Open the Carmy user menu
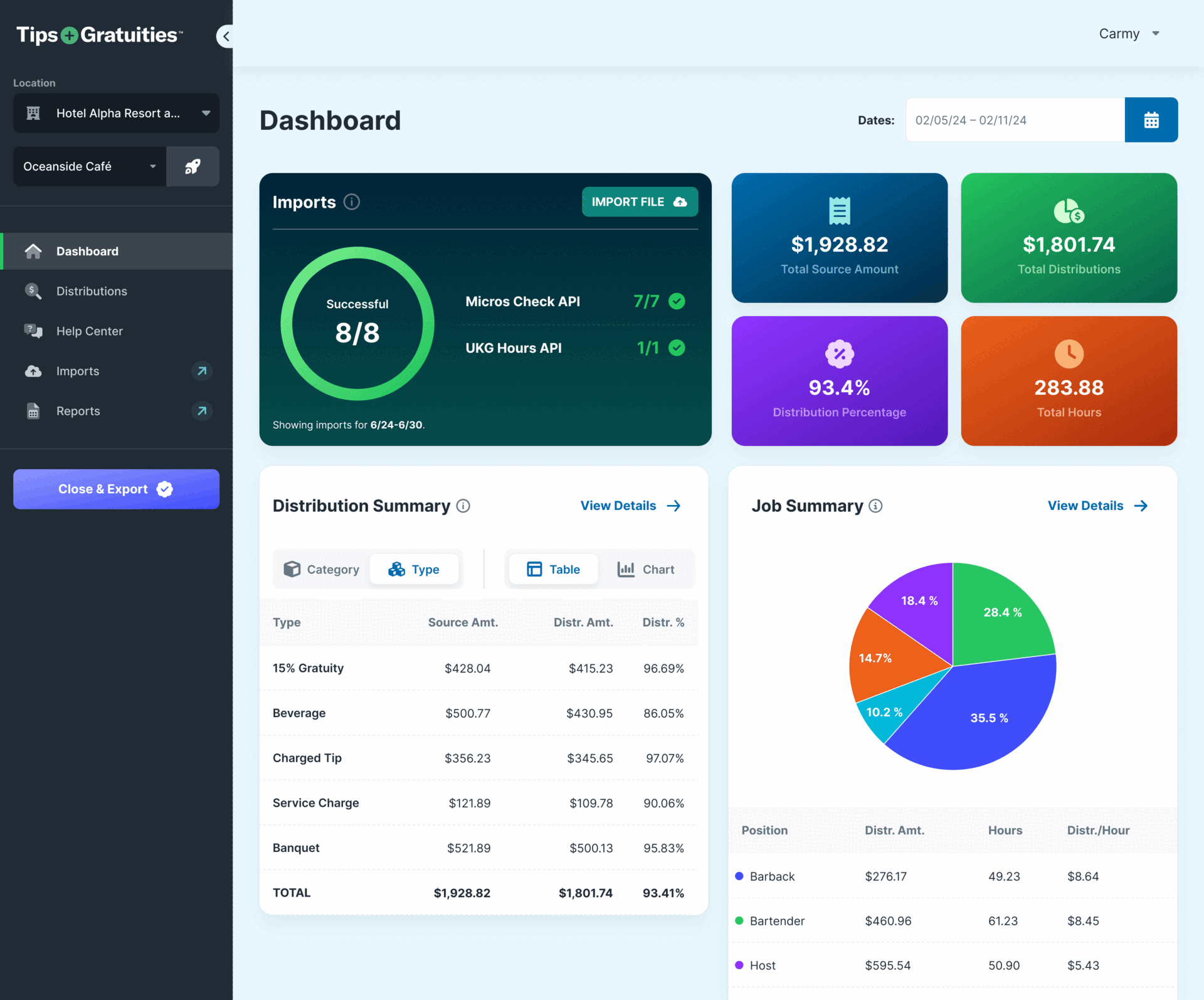Screen dimensions: 1204x1000 [1129, 34]
